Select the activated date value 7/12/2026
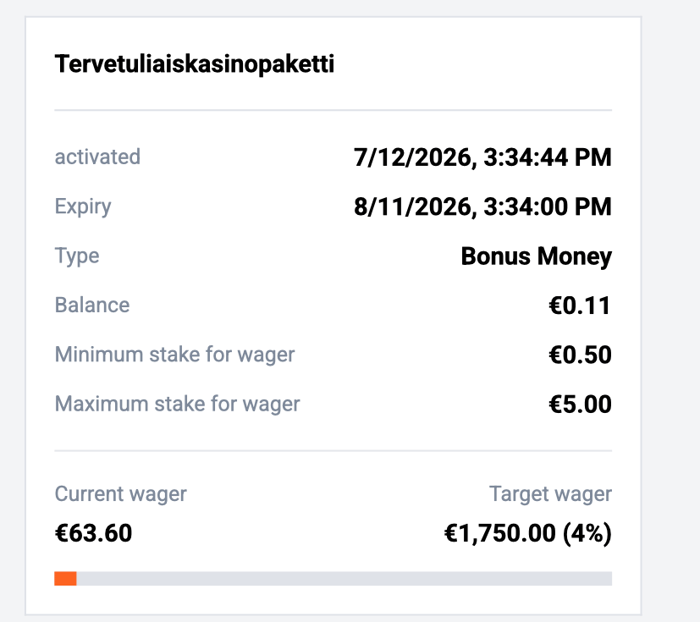Image resolution: width=700 pixels, height=622 pixels. pyautogui.click(x=482, y=158)
